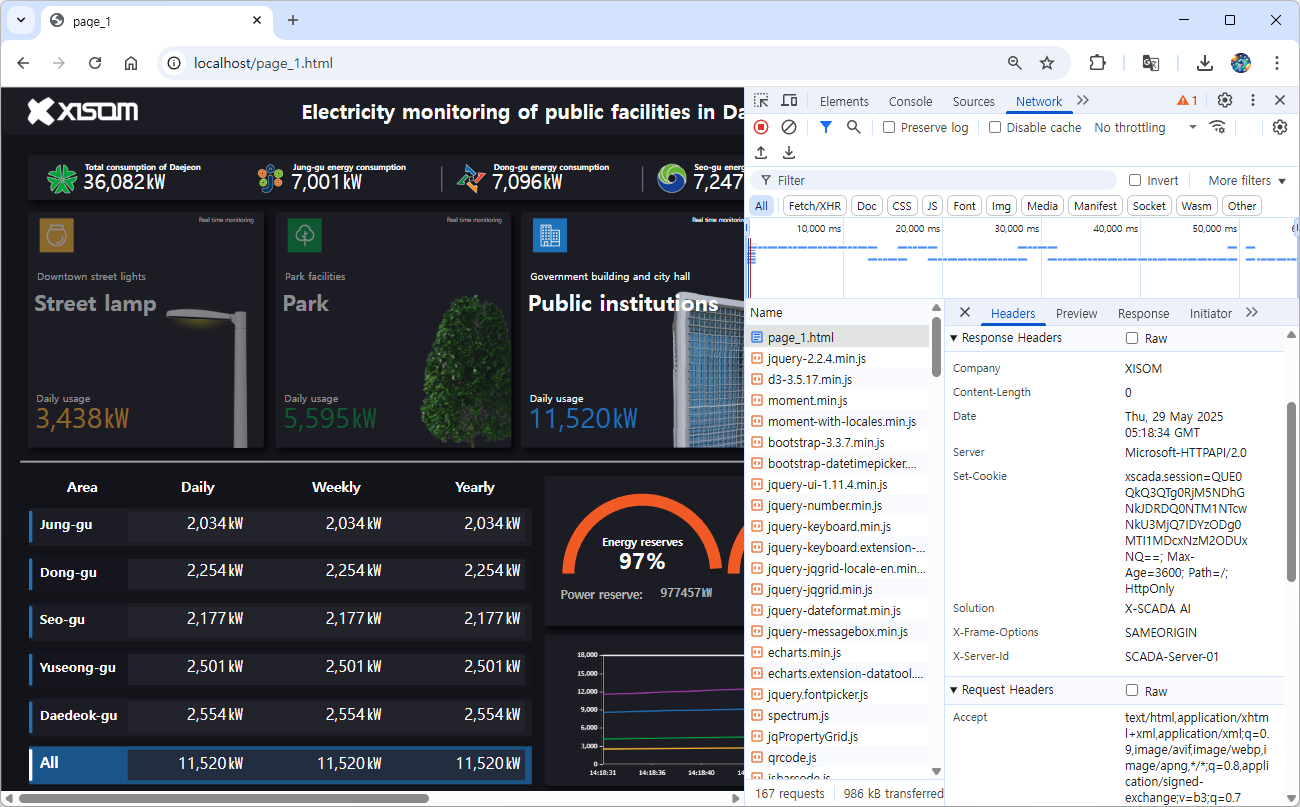
Task: Check Raw for Response Headers
Action: click(1132, 338)
